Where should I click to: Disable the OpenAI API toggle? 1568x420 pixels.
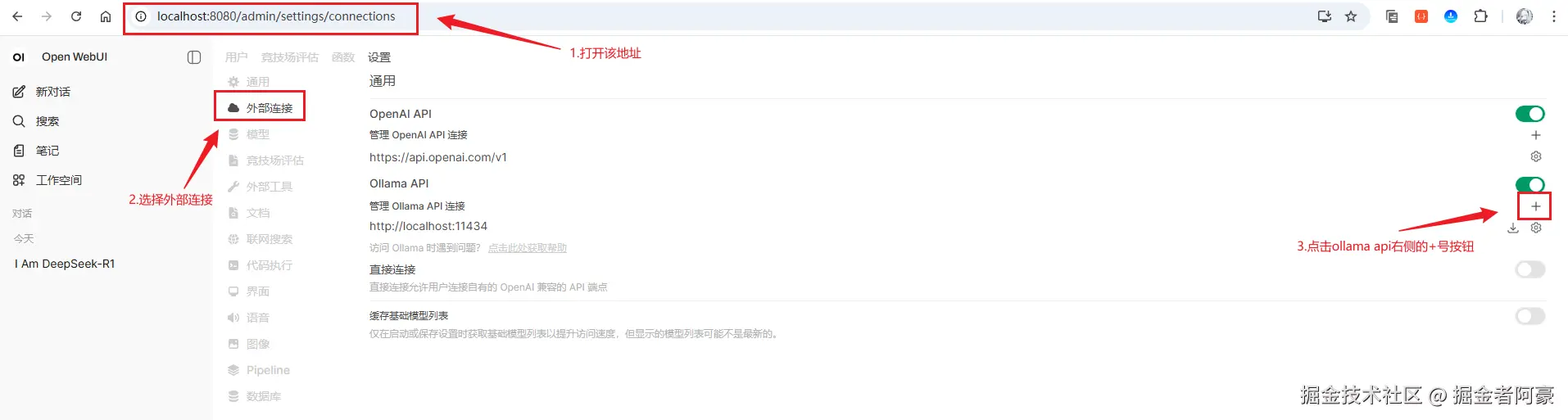1529,114
